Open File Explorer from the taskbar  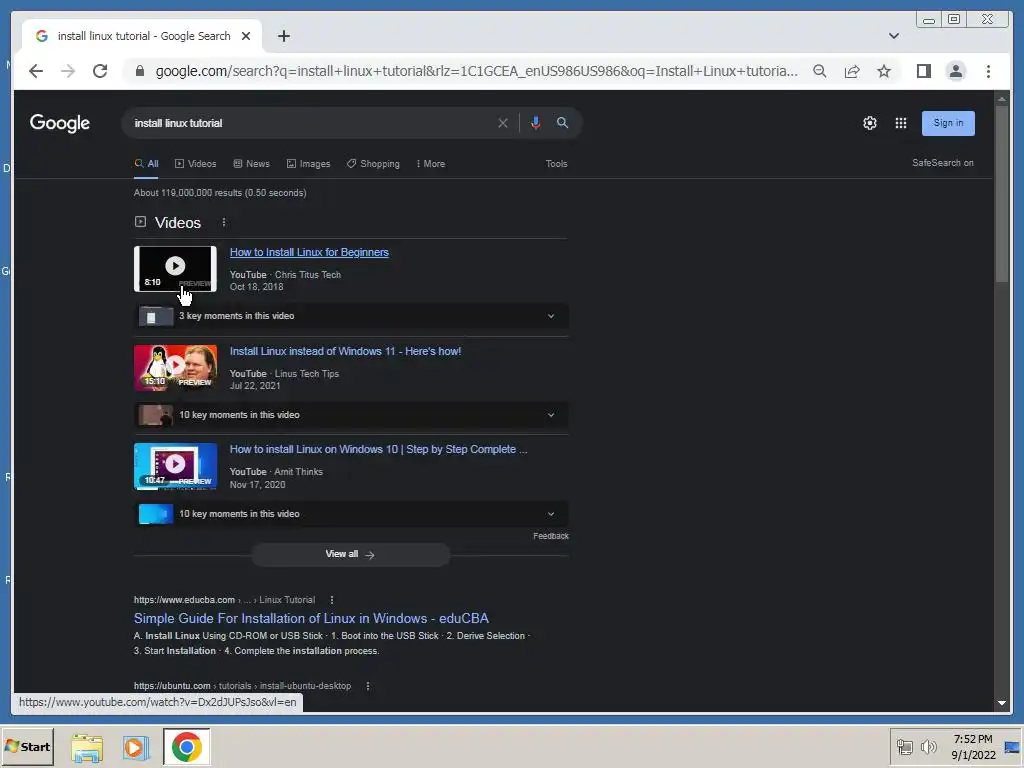[87, 747]
